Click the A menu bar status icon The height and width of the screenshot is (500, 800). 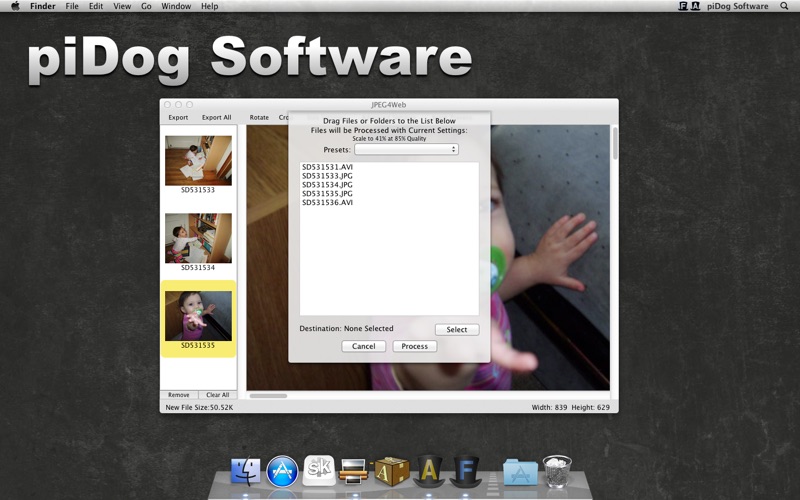695,6
